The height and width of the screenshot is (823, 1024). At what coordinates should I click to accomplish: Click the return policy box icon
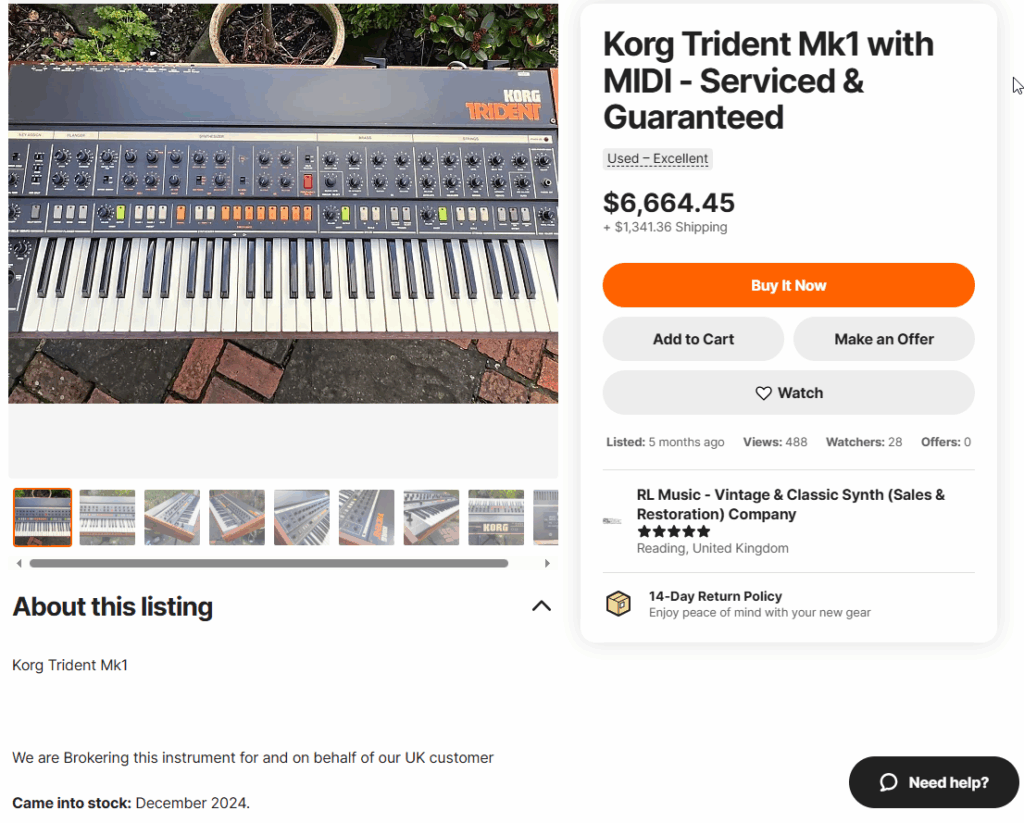point(619,604)
